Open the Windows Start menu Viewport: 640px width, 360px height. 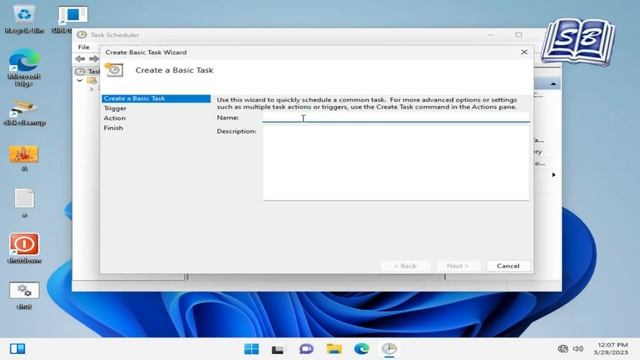pyautogui.click(x=251, y=349)
